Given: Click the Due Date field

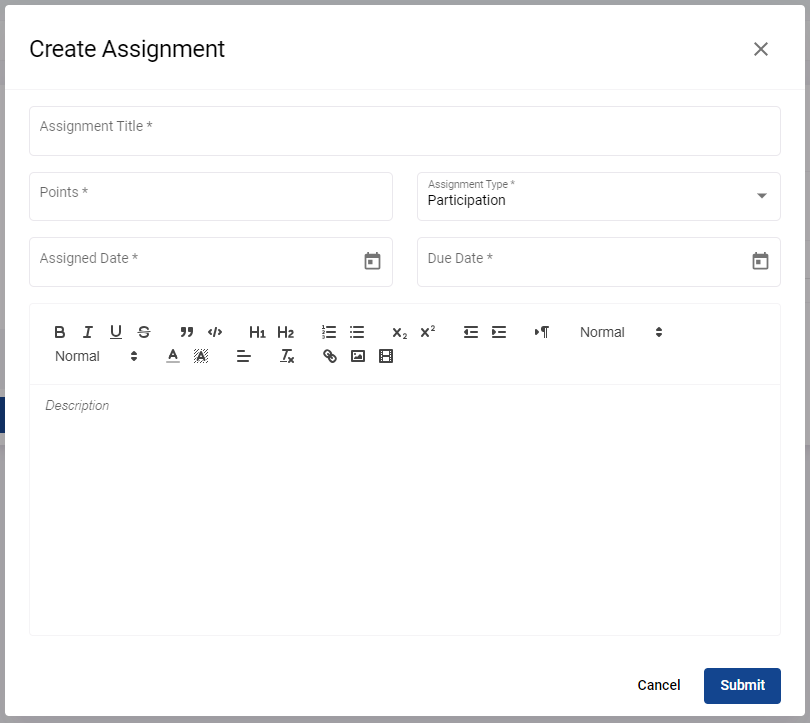Looking at the screenshot, I should 599,262.
